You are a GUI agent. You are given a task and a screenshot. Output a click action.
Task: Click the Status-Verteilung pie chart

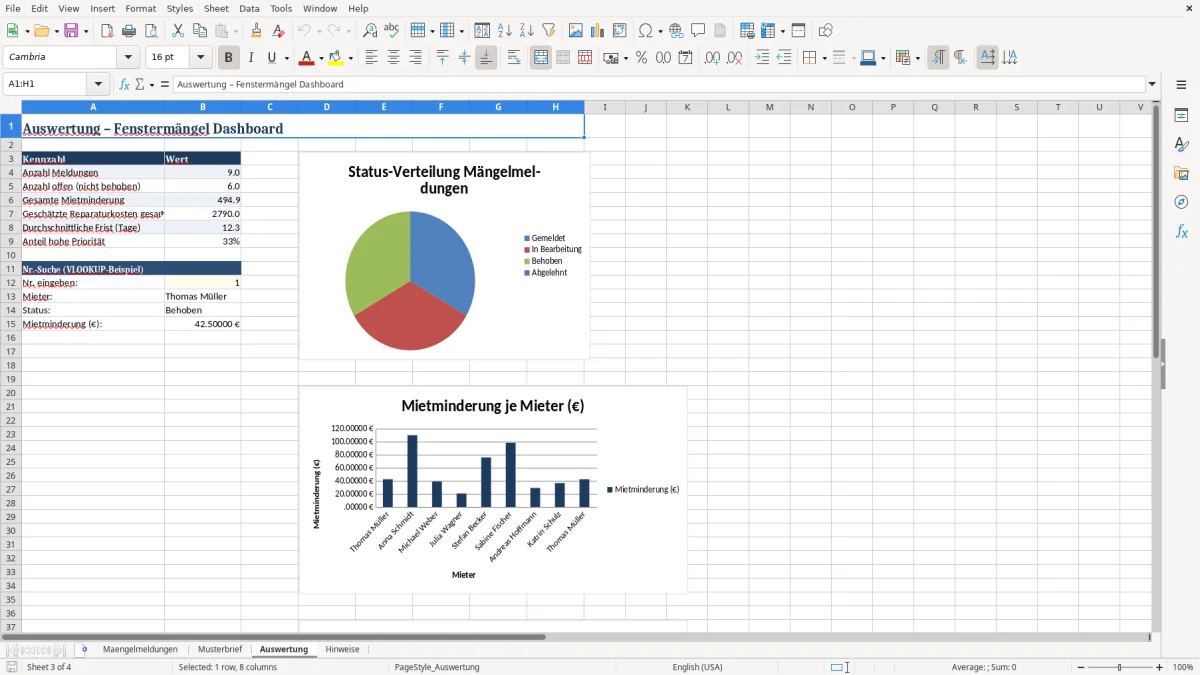[444, 256]
